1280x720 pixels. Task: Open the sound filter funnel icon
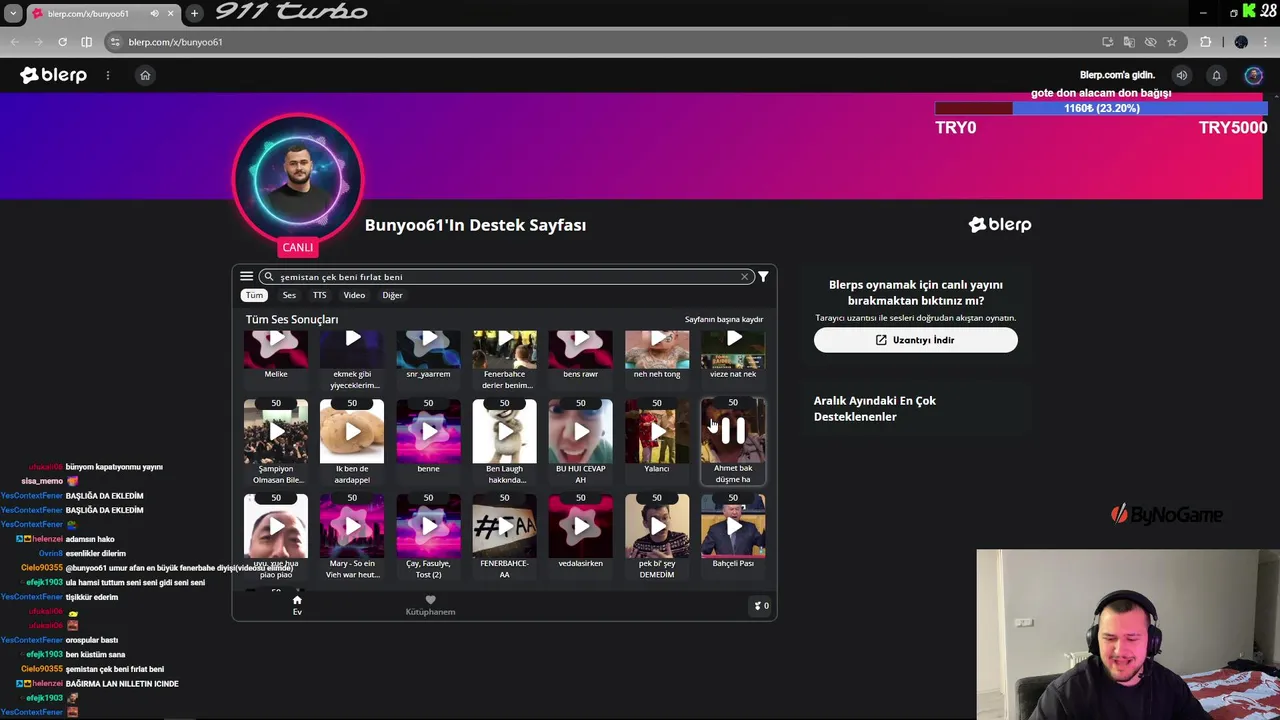point(763,277)
